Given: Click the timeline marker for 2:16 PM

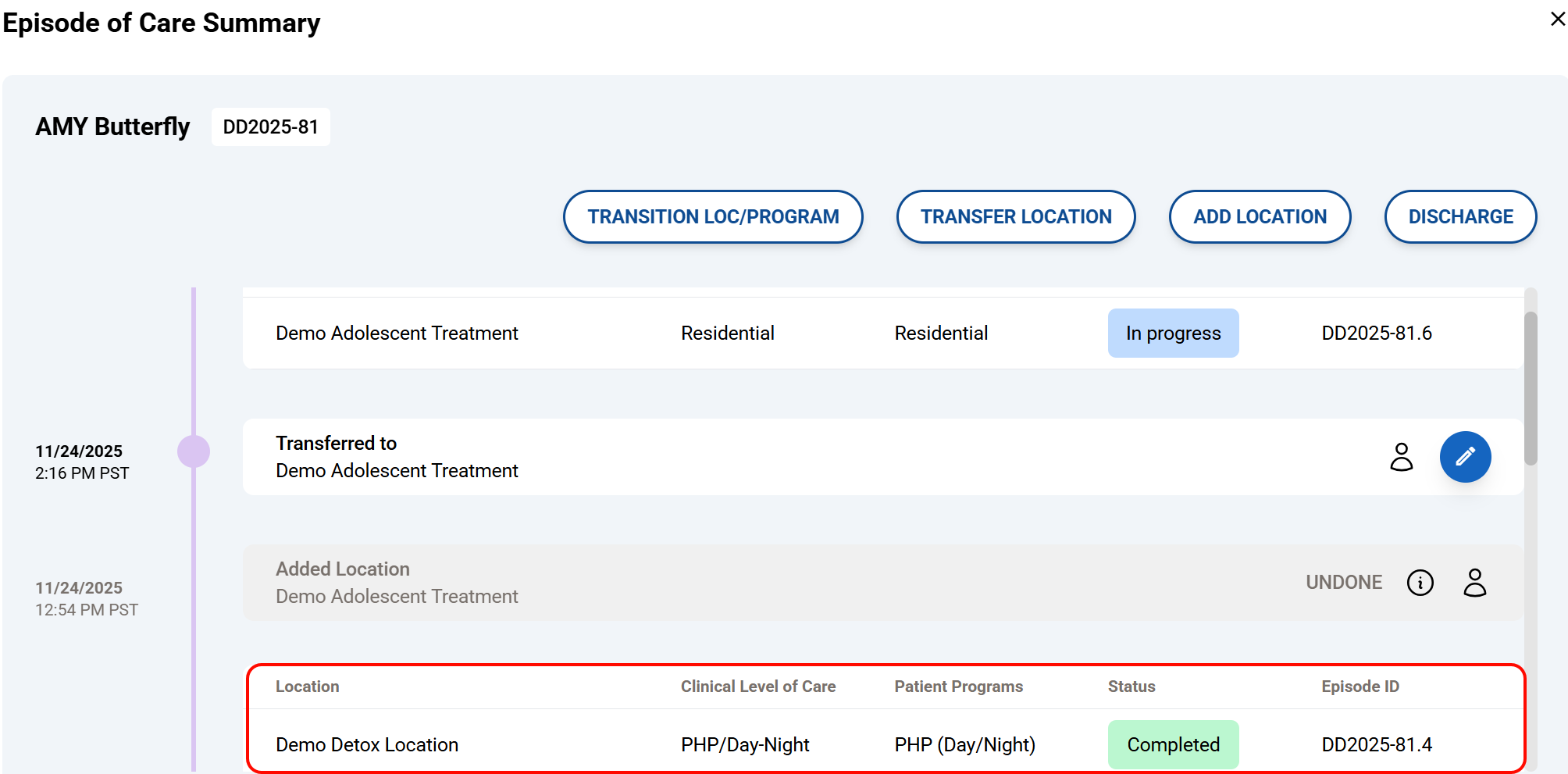Looking at the screenshot, I should click(194, 451).
